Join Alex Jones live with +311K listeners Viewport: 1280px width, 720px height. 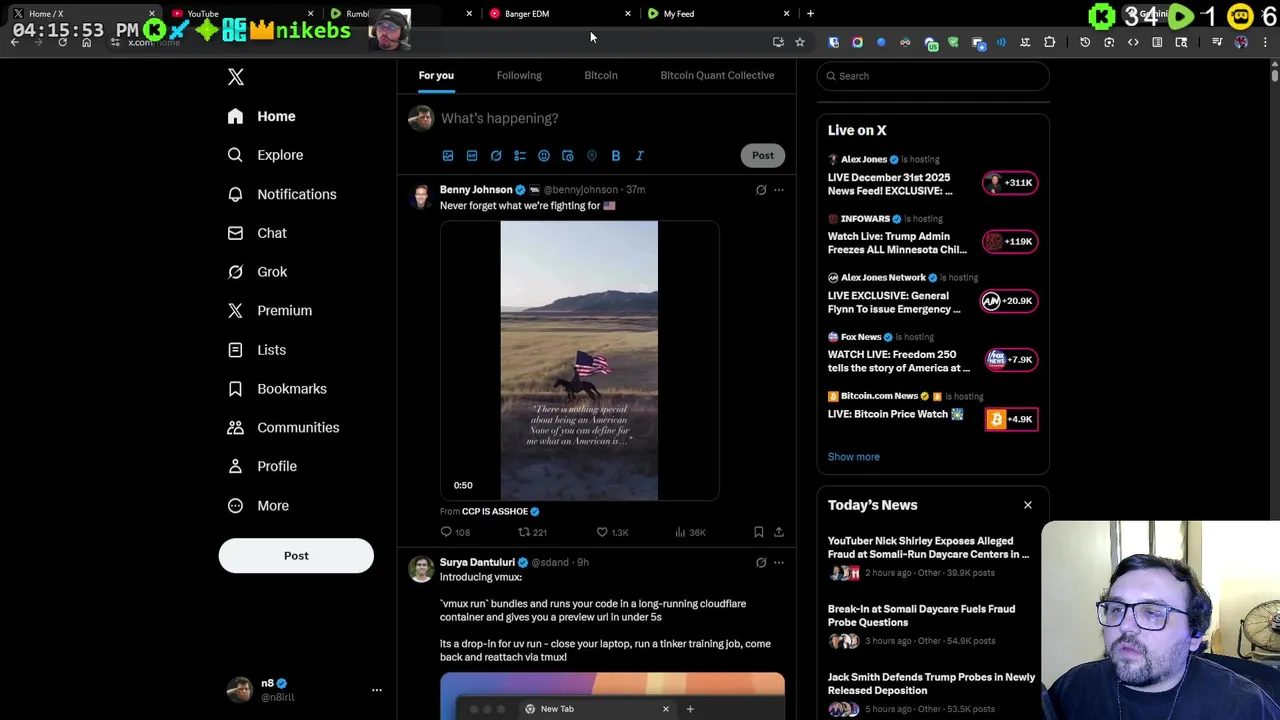point(1010,183)
